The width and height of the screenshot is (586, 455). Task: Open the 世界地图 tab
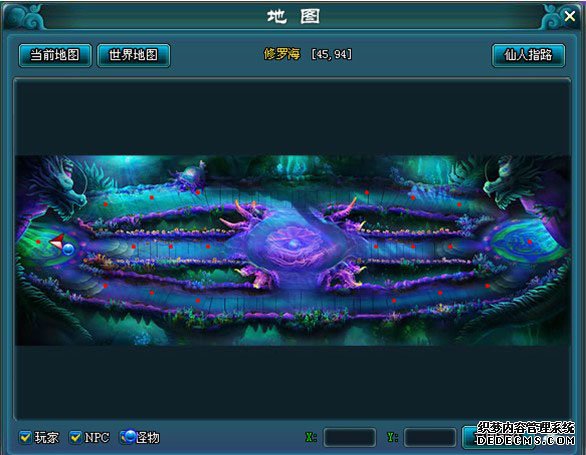click(133, 55)
